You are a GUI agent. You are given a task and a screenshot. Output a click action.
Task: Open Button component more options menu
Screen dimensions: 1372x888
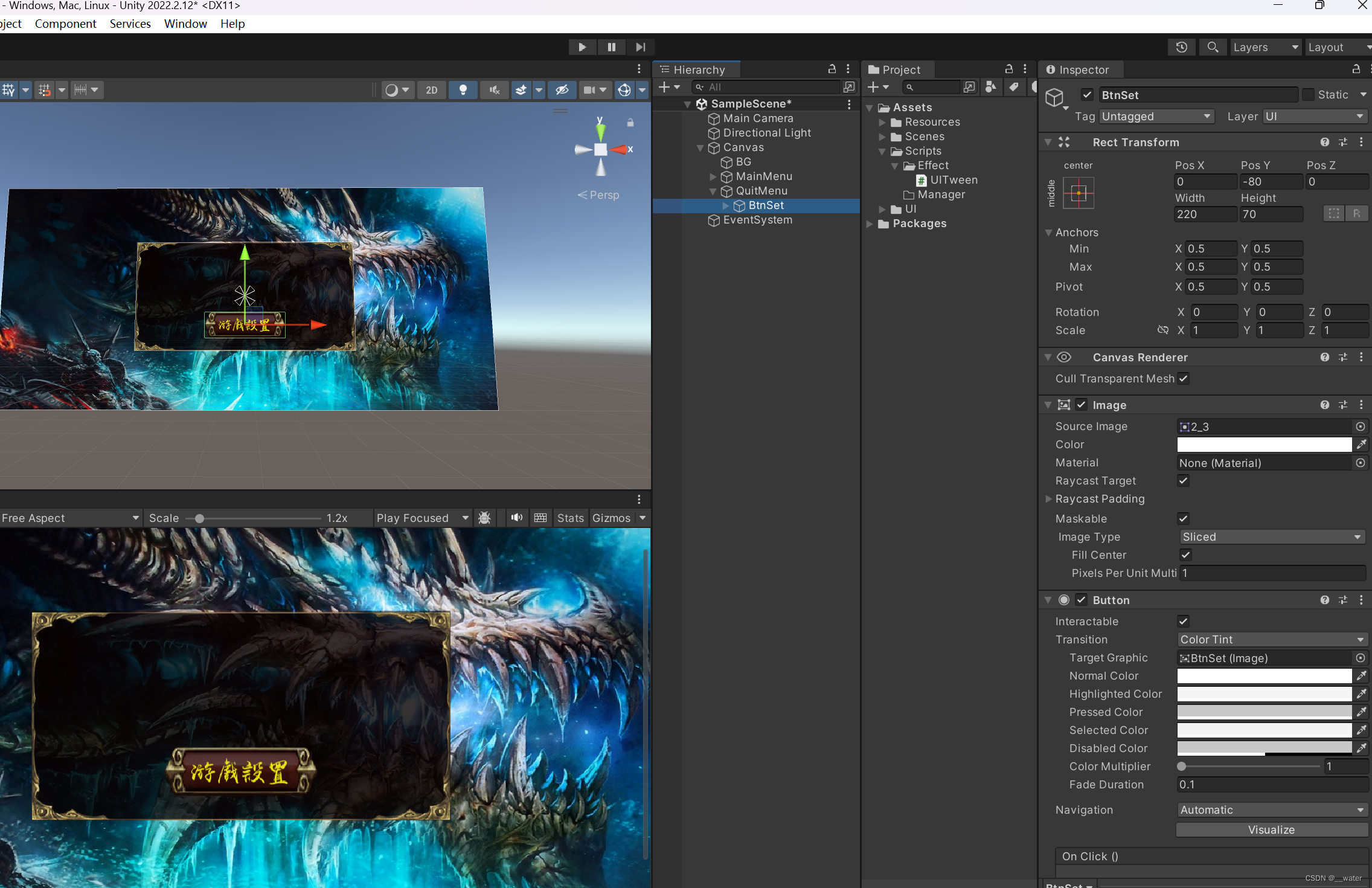[x=1361, y=600]
